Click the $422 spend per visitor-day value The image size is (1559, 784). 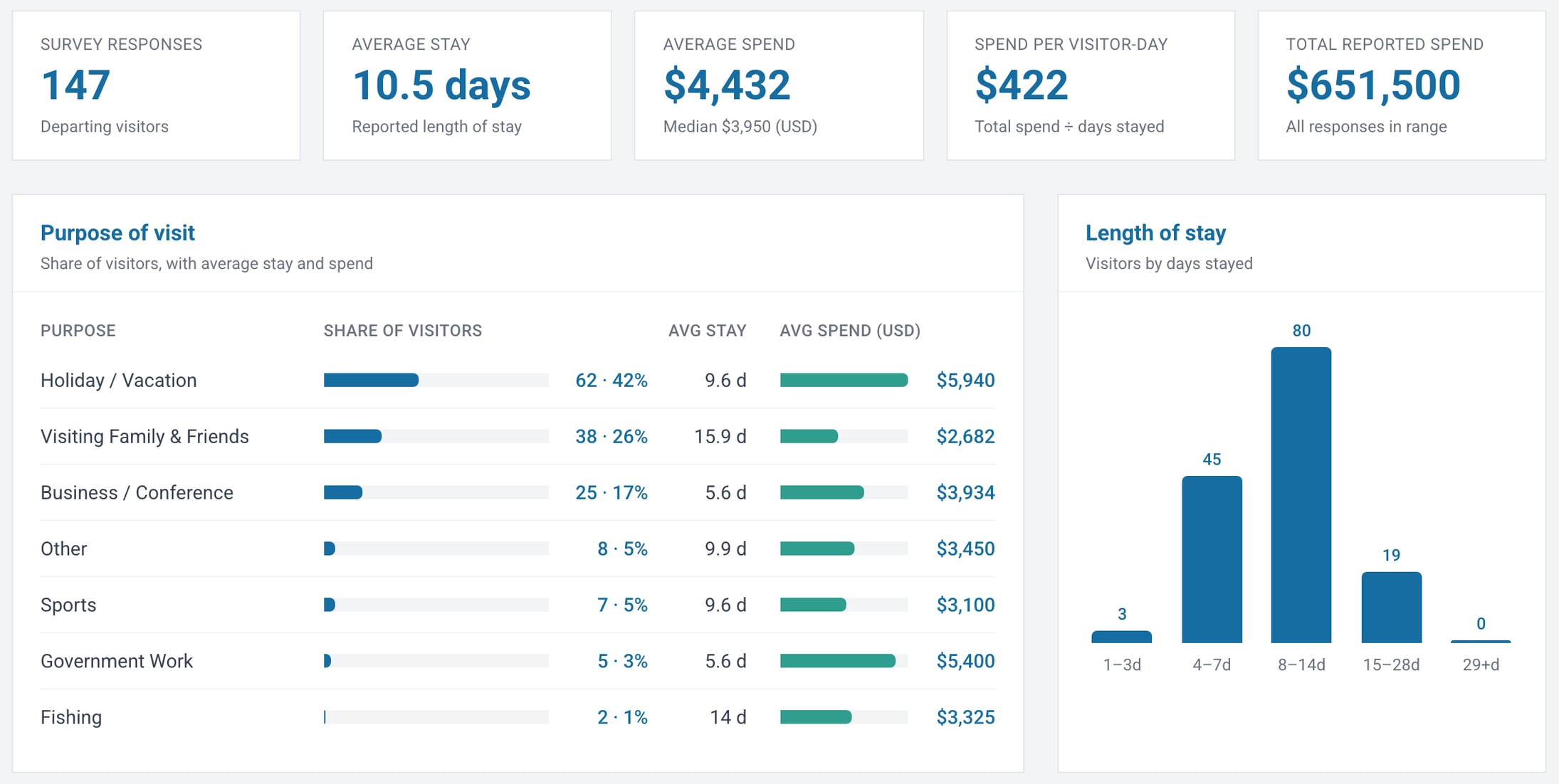1022,85
